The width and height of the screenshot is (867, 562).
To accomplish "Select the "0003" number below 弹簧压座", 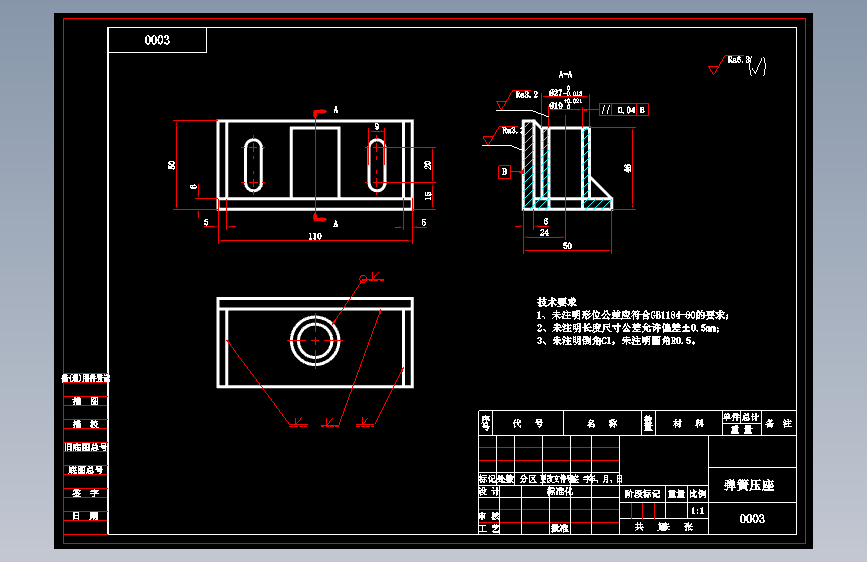I will click(x=752, y=518).
